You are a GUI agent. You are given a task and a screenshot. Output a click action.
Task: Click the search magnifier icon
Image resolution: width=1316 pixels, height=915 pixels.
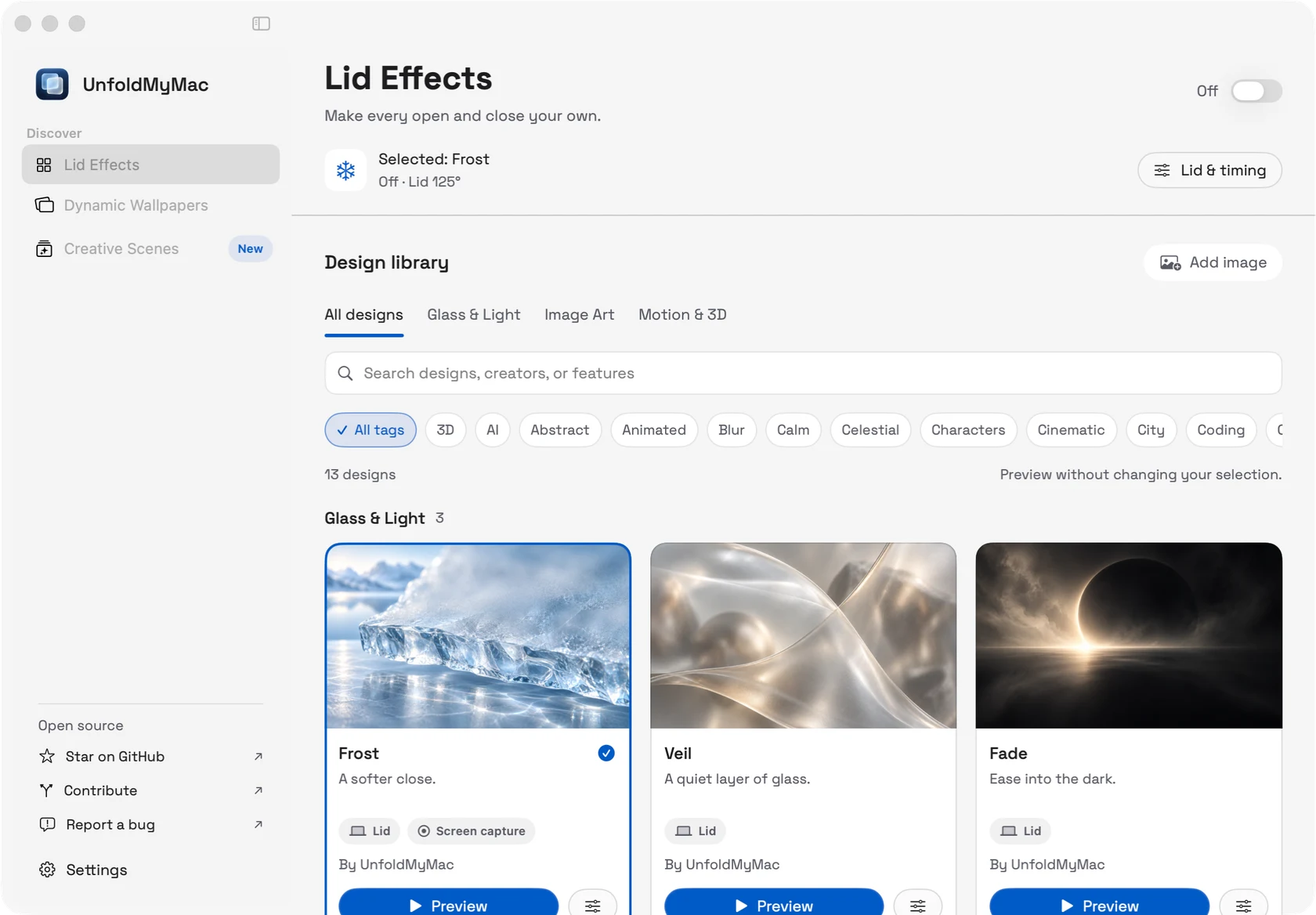pos(345,374)
